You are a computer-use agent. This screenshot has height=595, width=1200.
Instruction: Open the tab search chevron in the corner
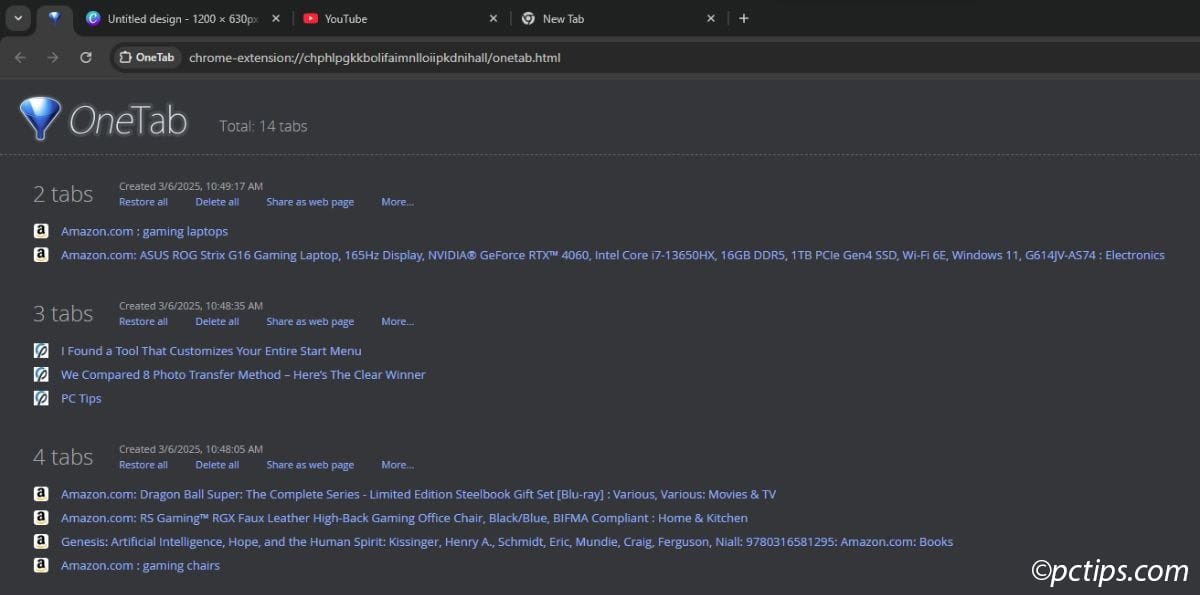point(16,18)
